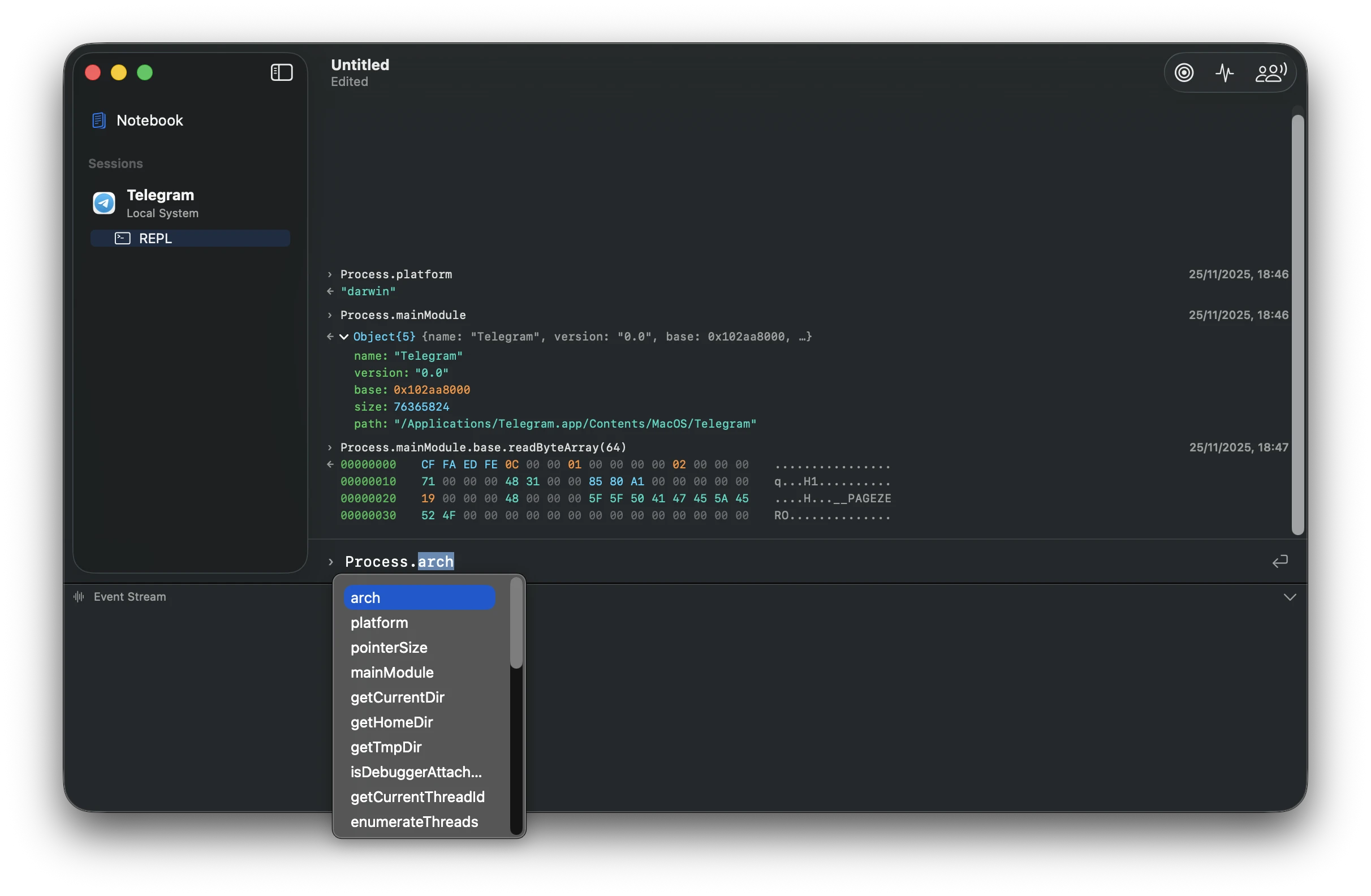Open the Notebook section icon
The height and width of the screenshot is (896, 1371).
coord(99,120)
